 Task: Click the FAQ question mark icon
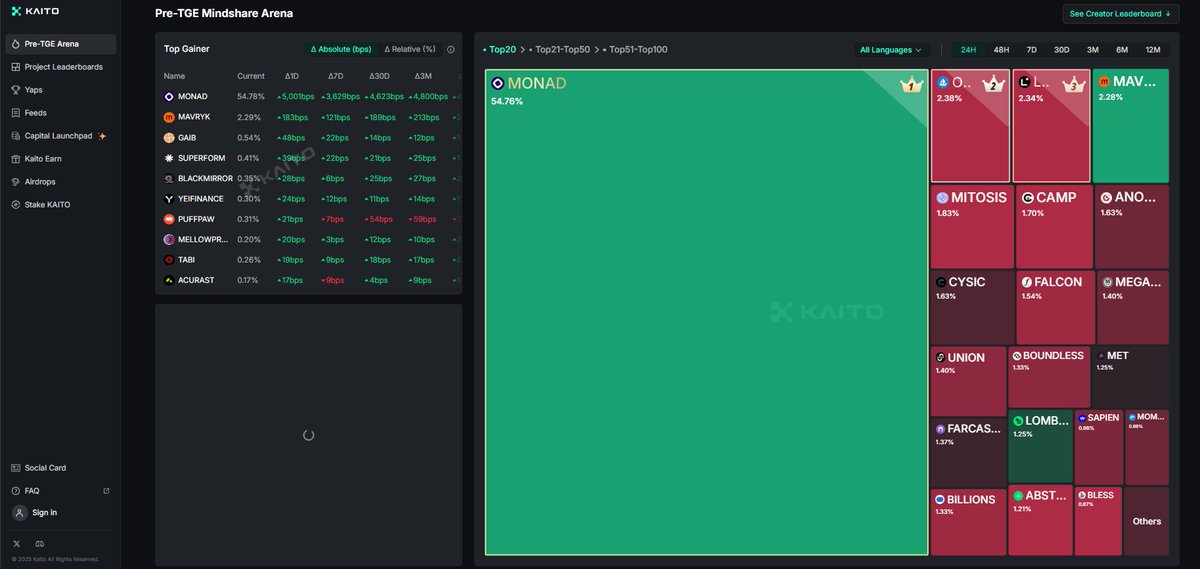[x=16, y=491]
